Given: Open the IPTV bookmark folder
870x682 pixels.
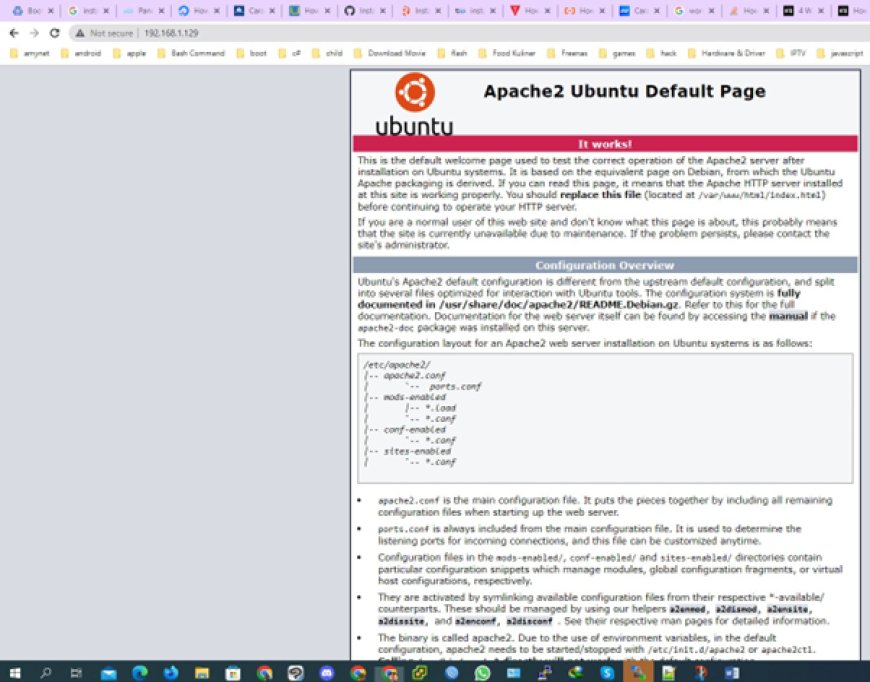Looking at the screenshot, I should [x=792, y=53].
